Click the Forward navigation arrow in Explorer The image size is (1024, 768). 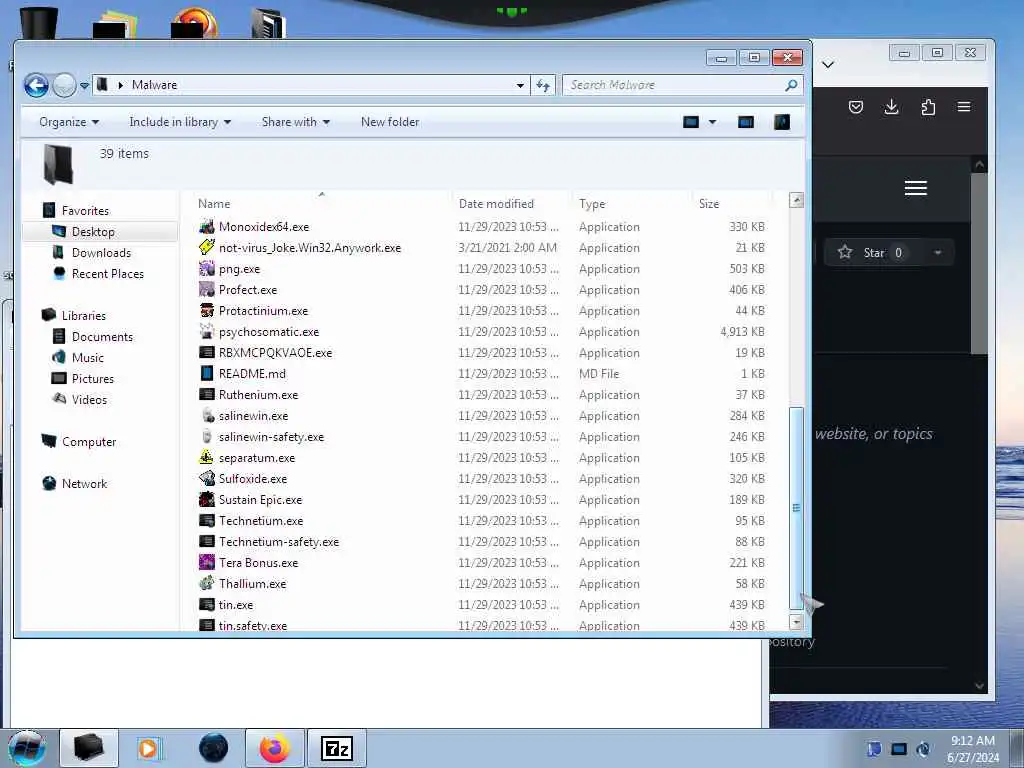click(x=64, y=85)
